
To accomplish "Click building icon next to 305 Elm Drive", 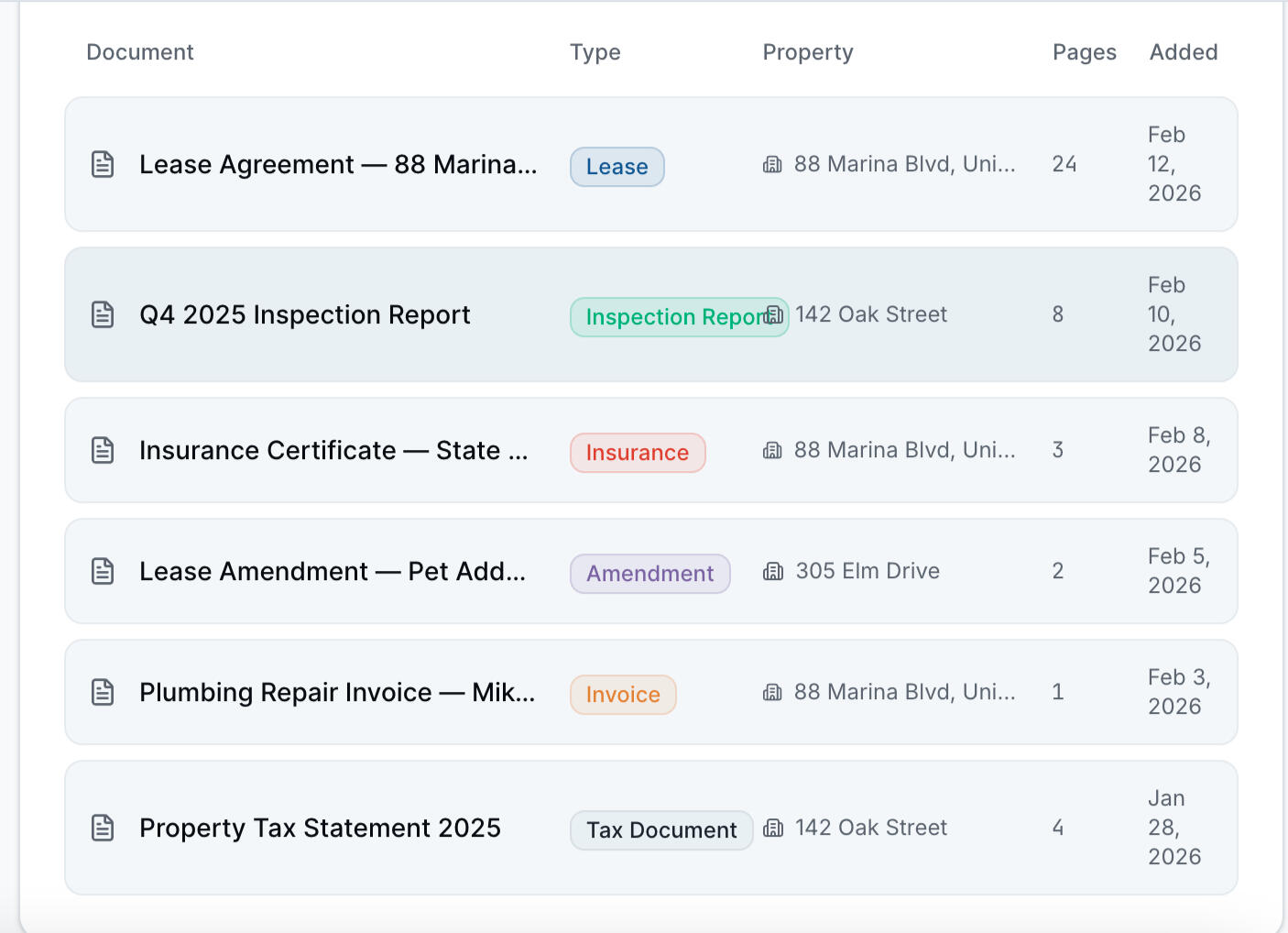I will 773,572.
